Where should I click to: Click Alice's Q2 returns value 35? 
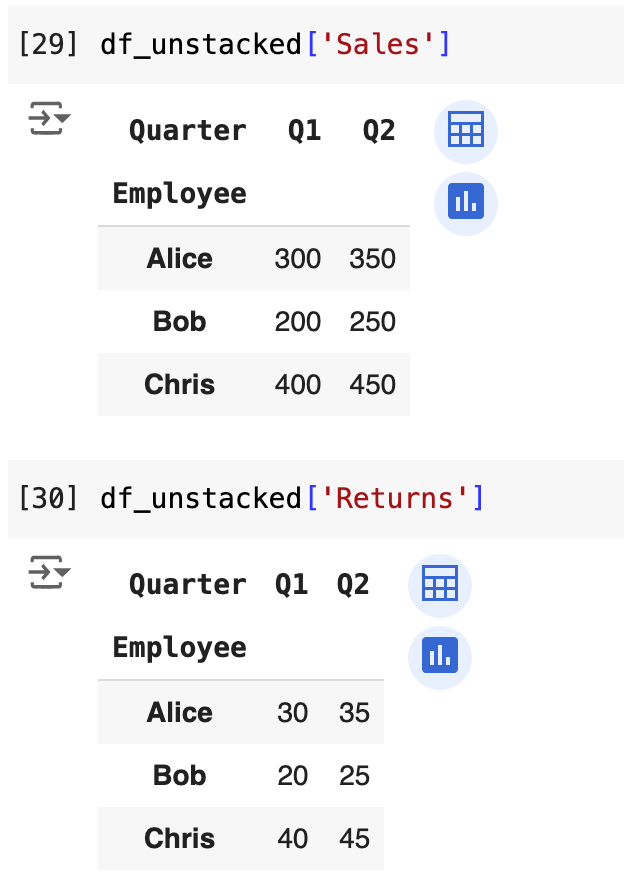(x=354, y=713)
